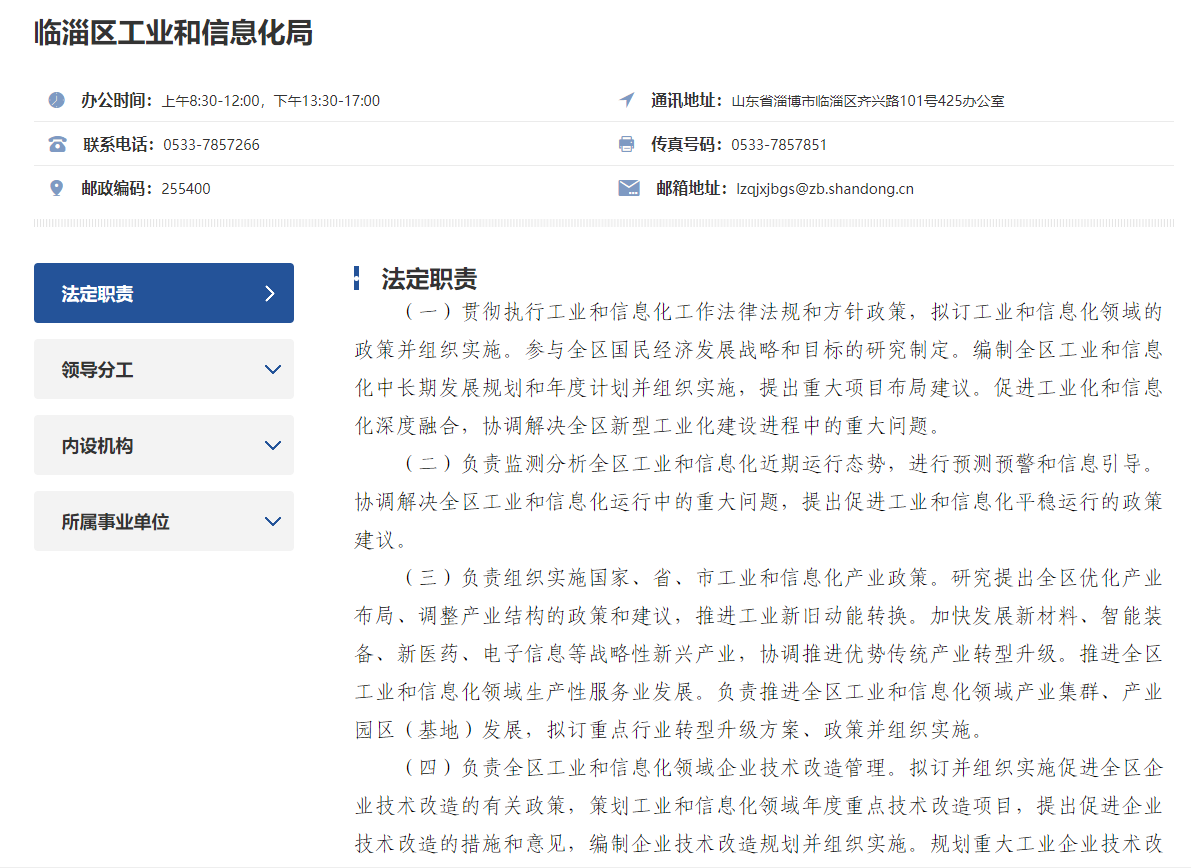The width and height of the screenshot is (1191, 868).
Task: Click the navigation arrow icon beside 通讯地址
Action: [627, 100]
